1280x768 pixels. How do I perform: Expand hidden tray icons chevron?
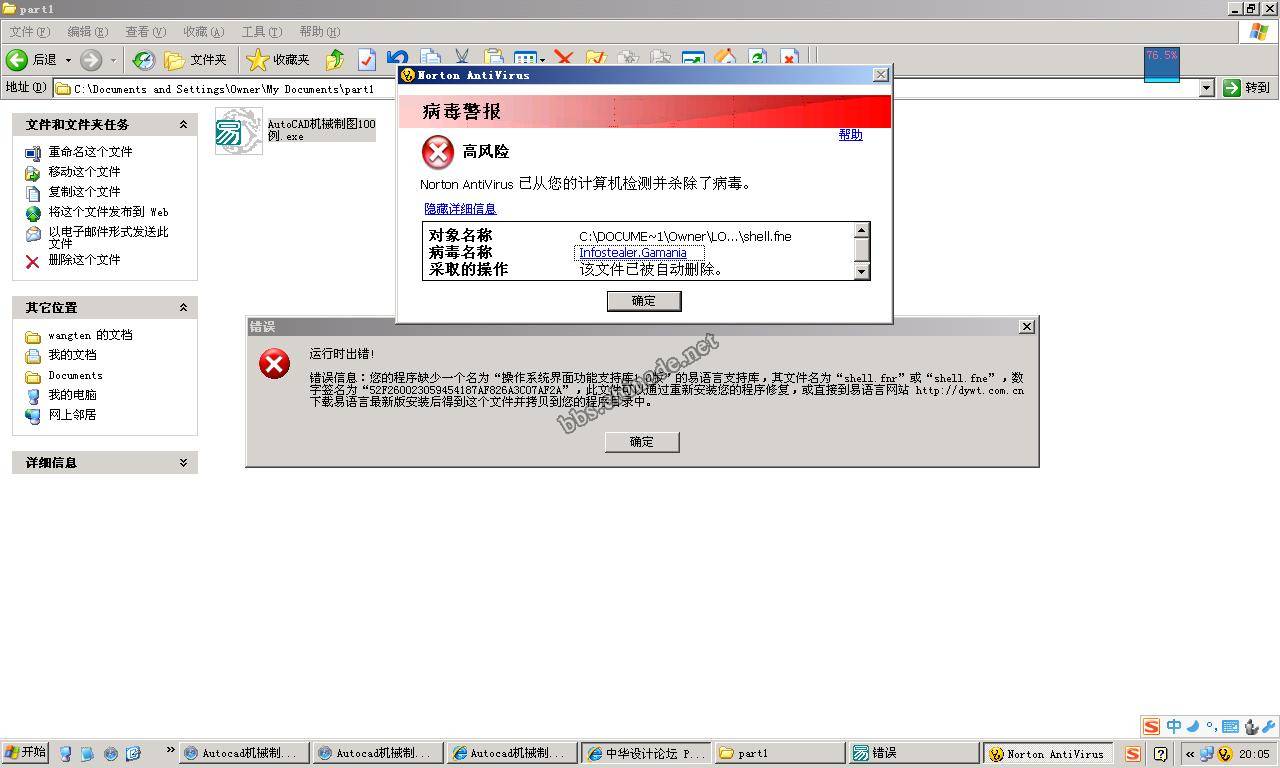pyautogui.click(x=1190, y=754)
